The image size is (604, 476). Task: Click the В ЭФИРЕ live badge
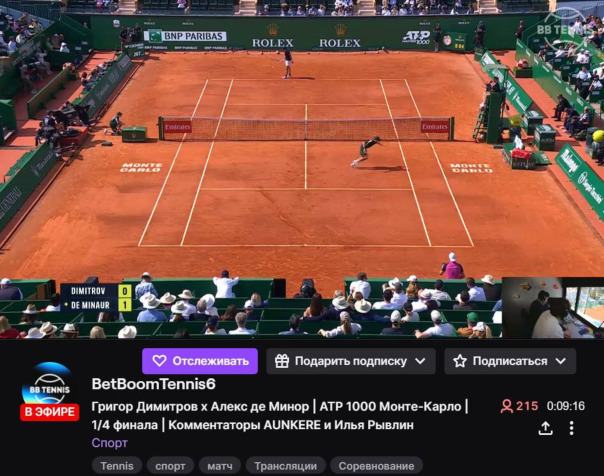click(50, 412)
